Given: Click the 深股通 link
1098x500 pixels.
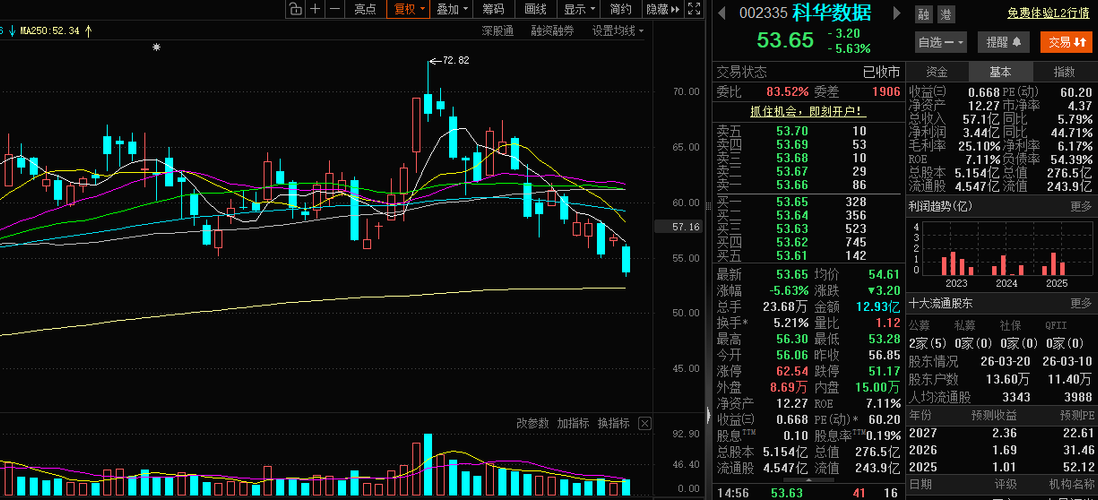Looking at the screenshot, I should click(498, 31).
